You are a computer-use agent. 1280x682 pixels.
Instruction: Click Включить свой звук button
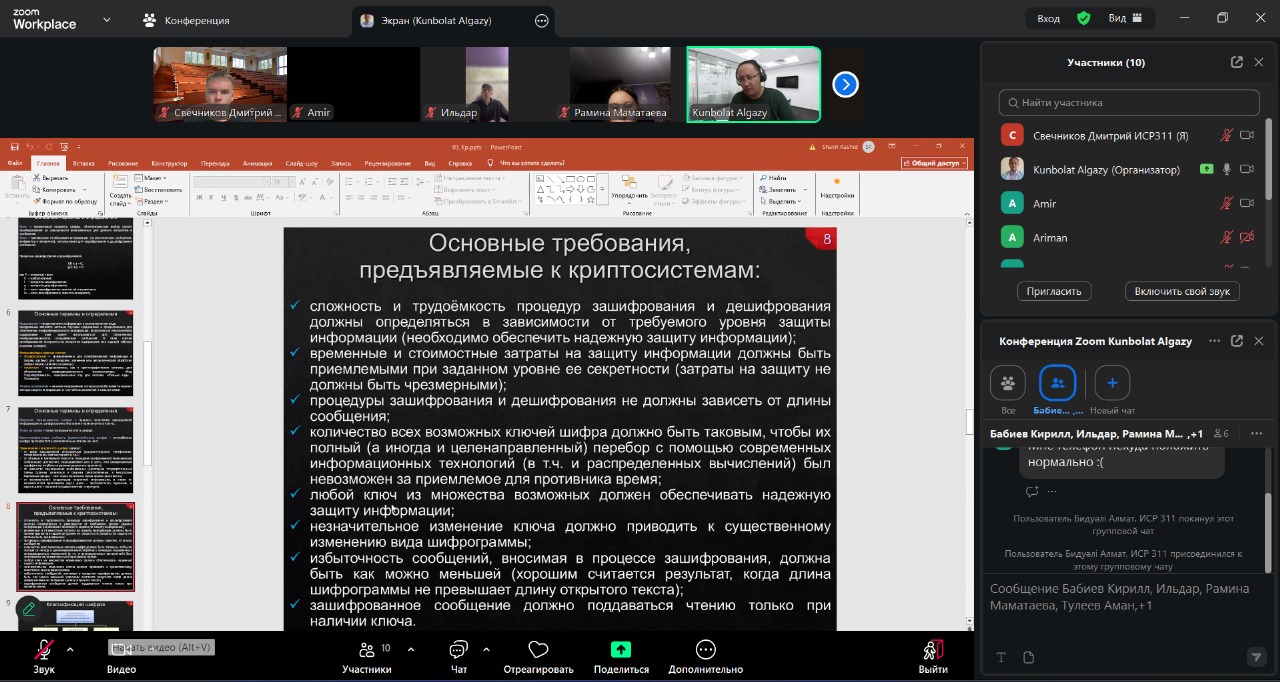click(1182, 291)
